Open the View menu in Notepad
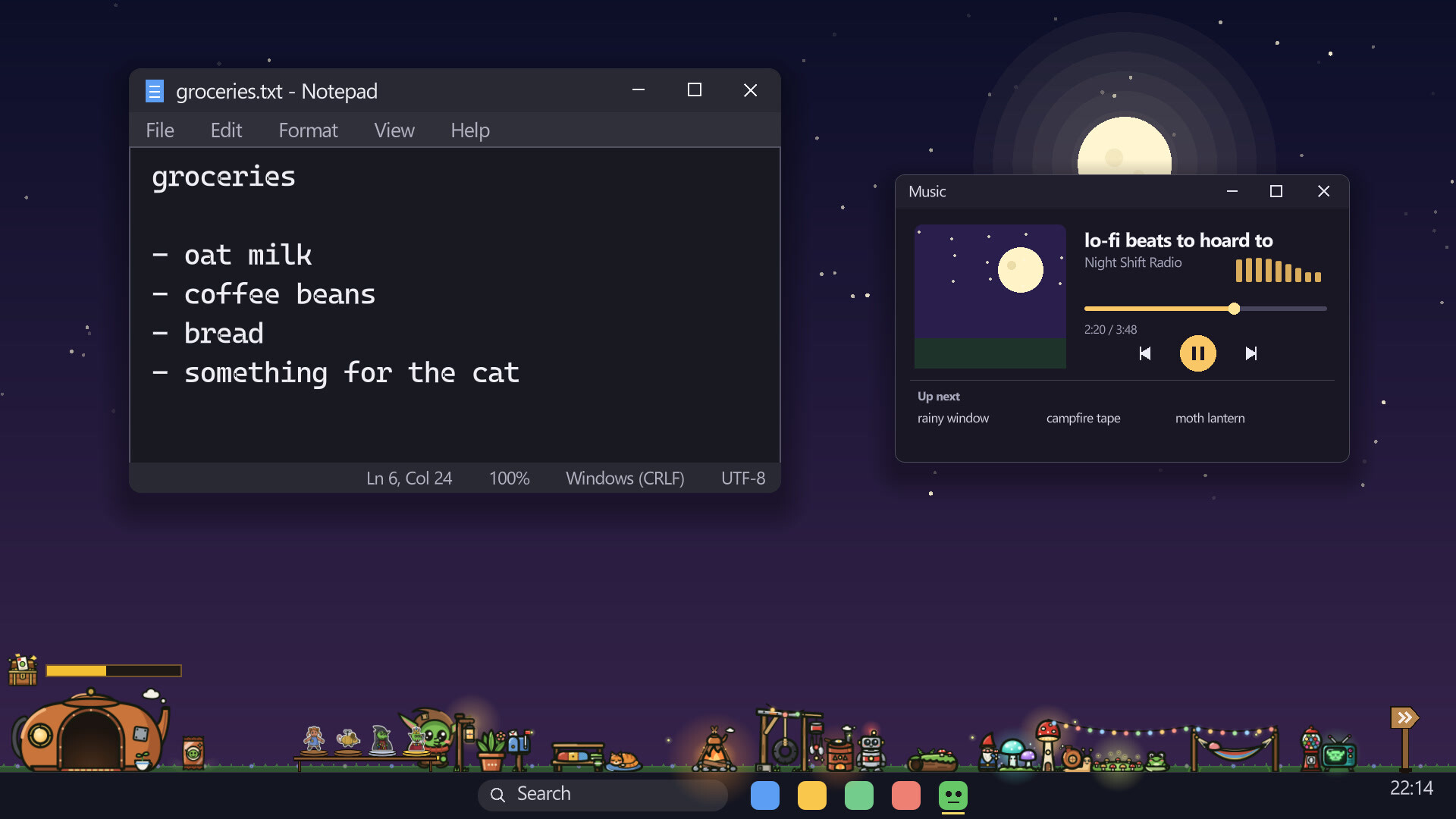 [x=394, y=130]
